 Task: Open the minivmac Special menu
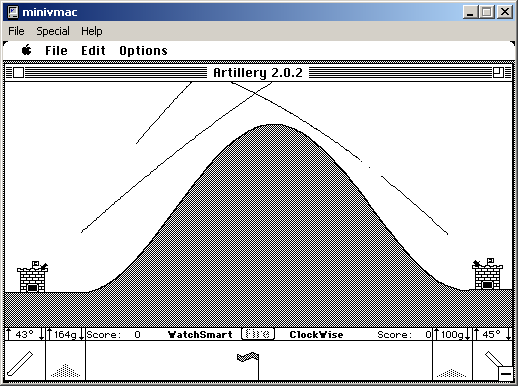(53, 31)
